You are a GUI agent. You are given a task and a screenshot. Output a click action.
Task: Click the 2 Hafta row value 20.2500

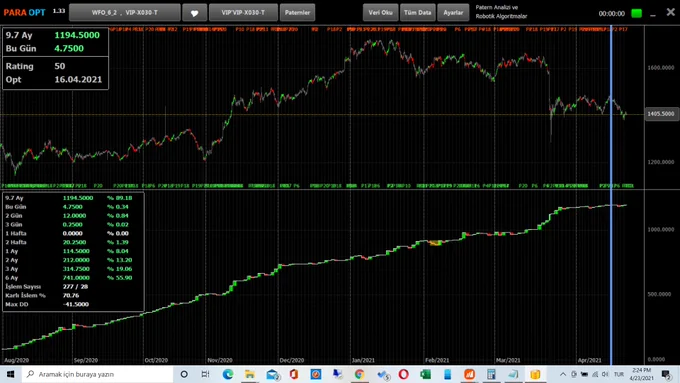(74, 242)
